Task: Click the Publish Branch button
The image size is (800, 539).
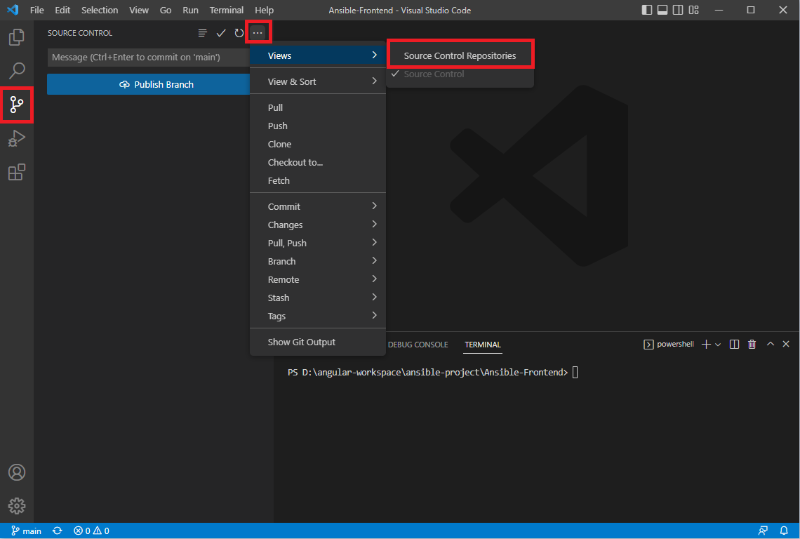Action: [148, 84]
